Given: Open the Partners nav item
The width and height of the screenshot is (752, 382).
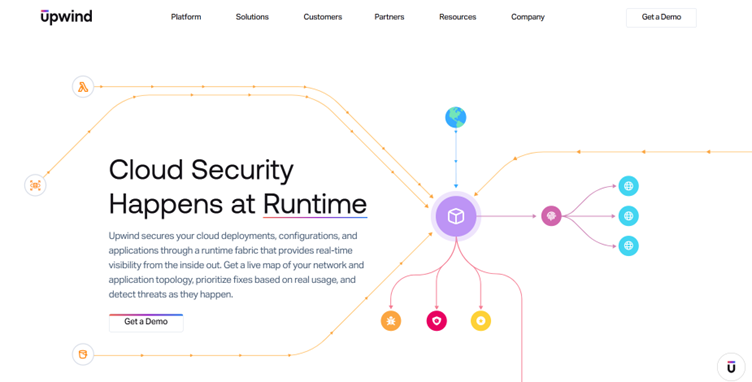Looking at the screenshot, I should tap(389, 17).
